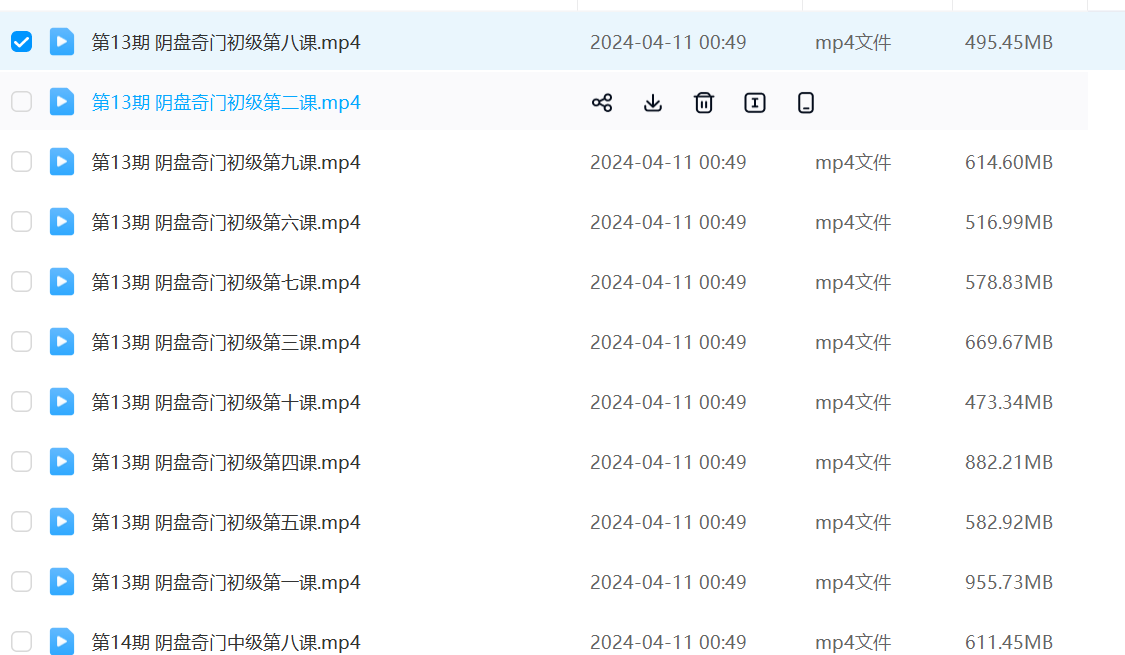The height and width of the screenshot is (655, 1125).
Task: Click rename icon in hovered row
Action: (x=755, y=103)
